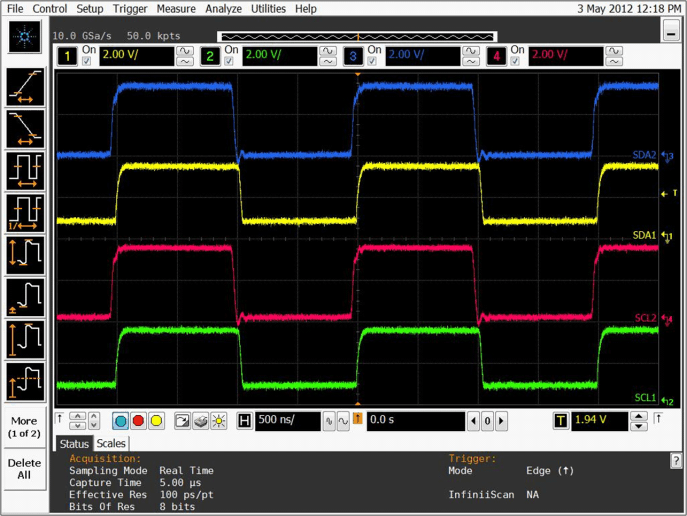Open the Trigger menu
687x516 pixels.
click(129, 8)
